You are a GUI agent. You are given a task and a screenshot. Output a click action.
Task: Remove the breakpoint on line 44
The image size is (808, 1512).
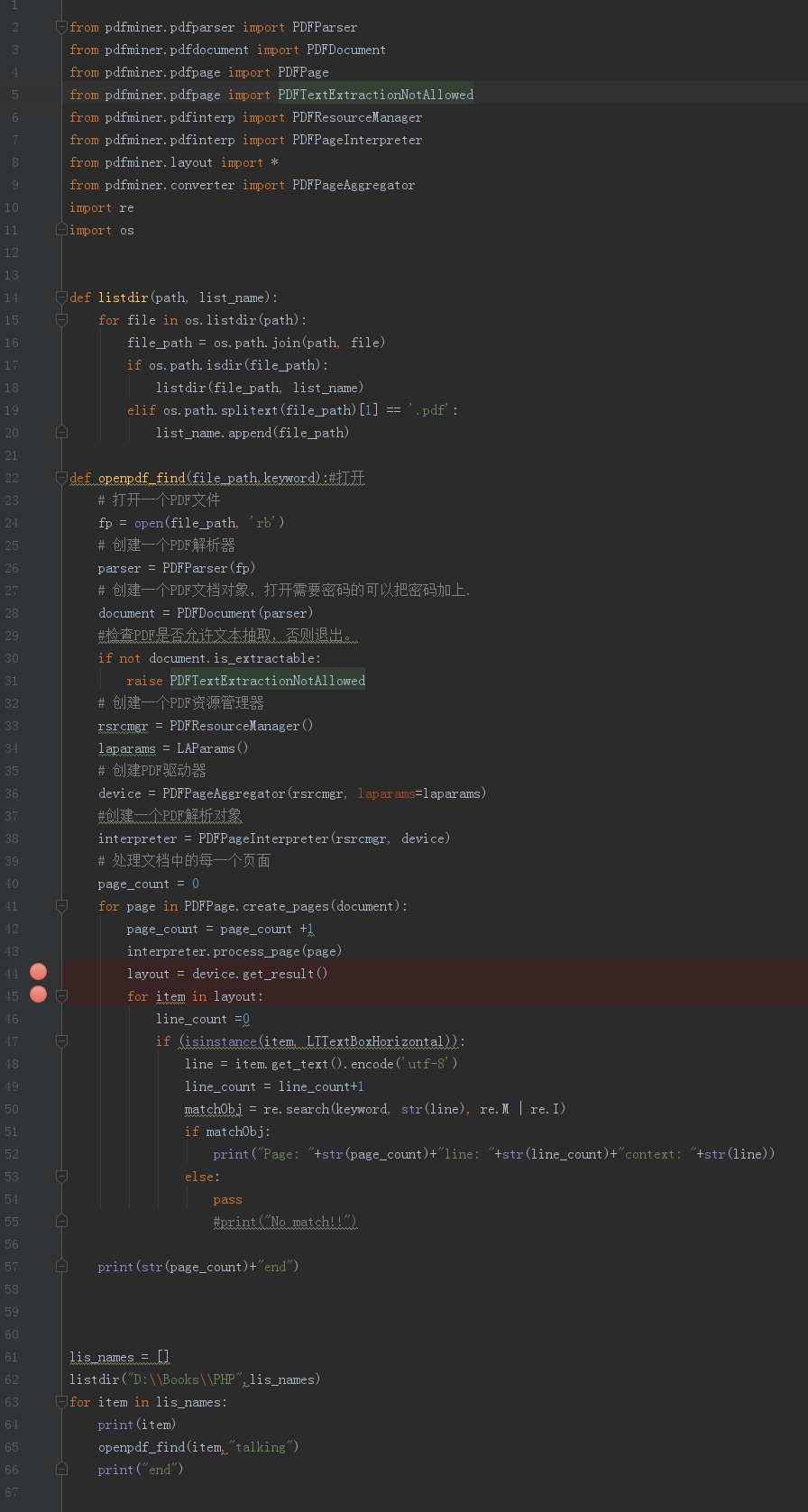38,972
